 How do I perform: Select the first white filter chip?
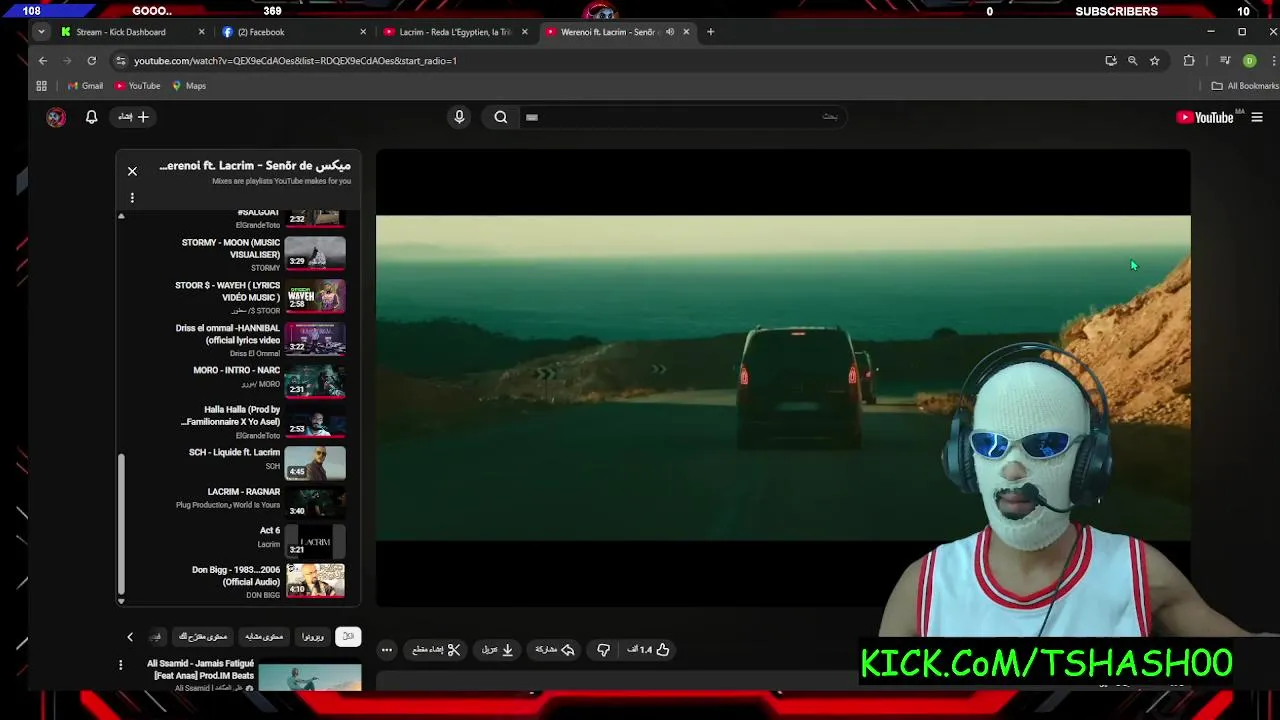pyautogui.click(x=348, y=637)
